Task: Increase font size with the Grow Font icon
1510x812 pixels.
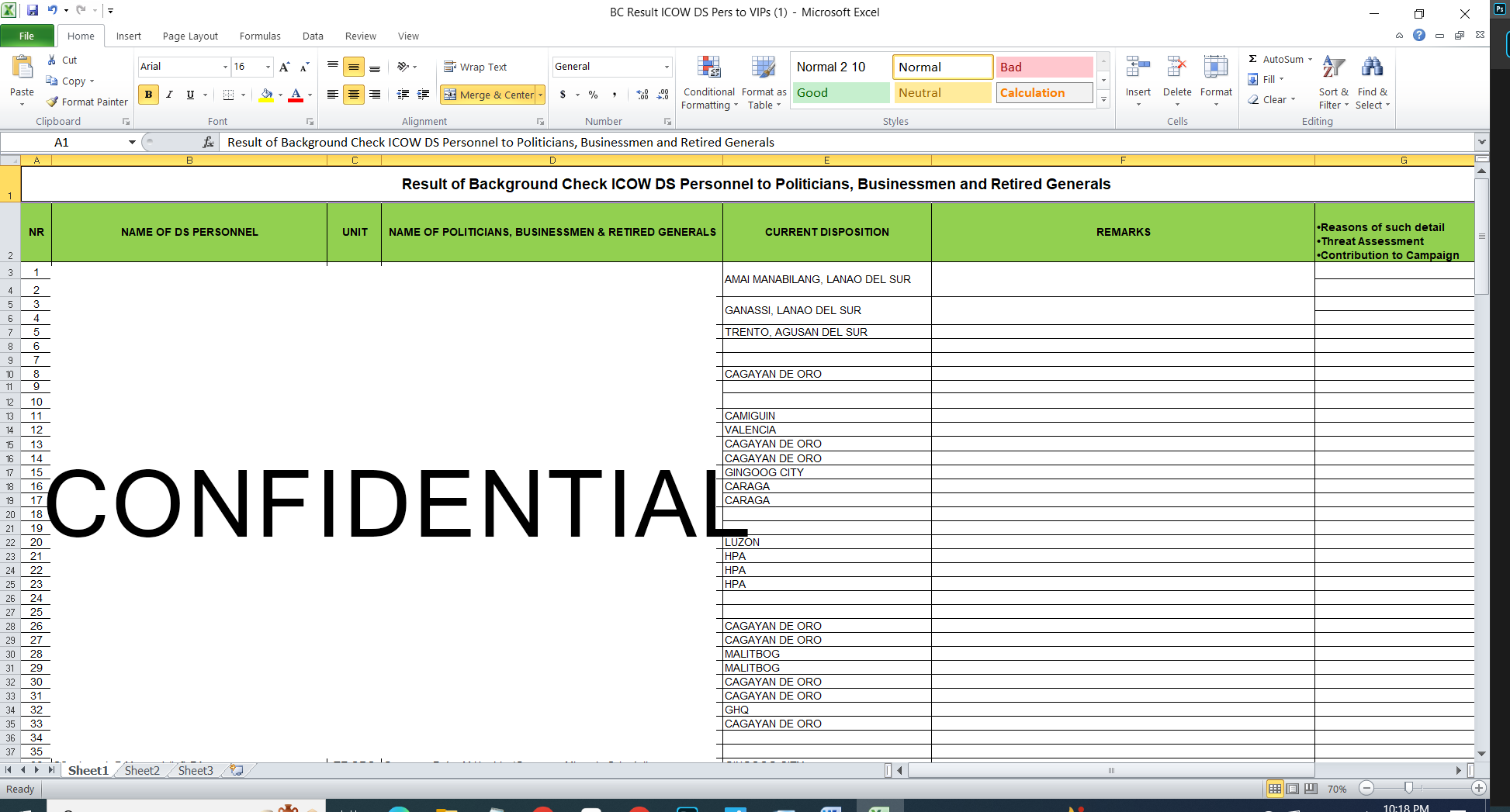Action: [285, 67]
